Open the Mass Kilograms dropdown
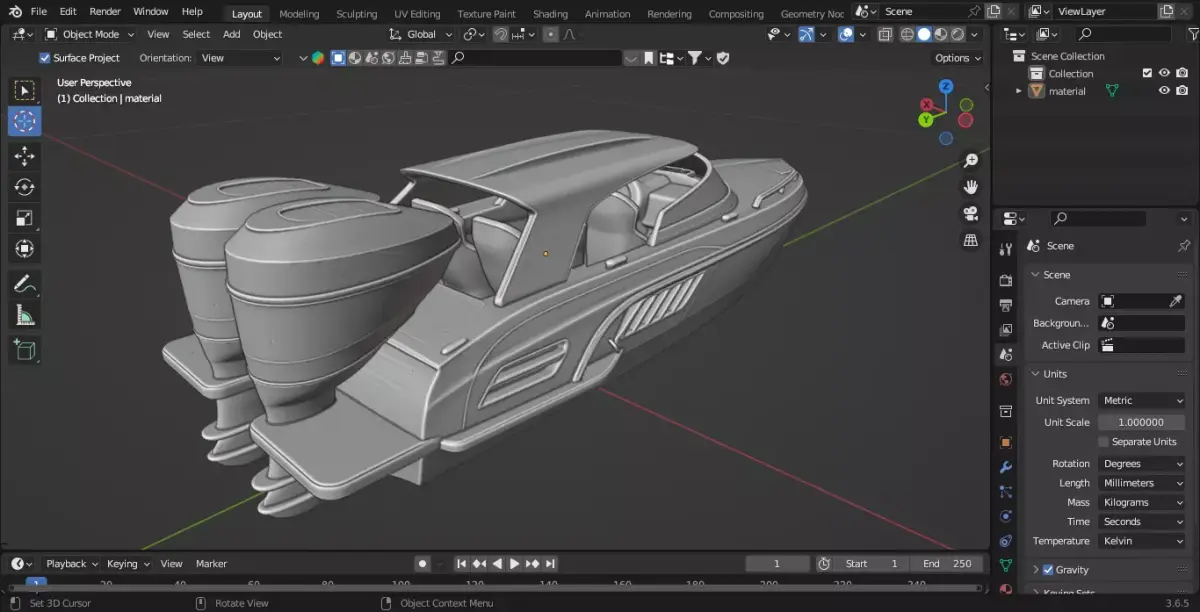 pyautogui.click(x=1142, y=502)
